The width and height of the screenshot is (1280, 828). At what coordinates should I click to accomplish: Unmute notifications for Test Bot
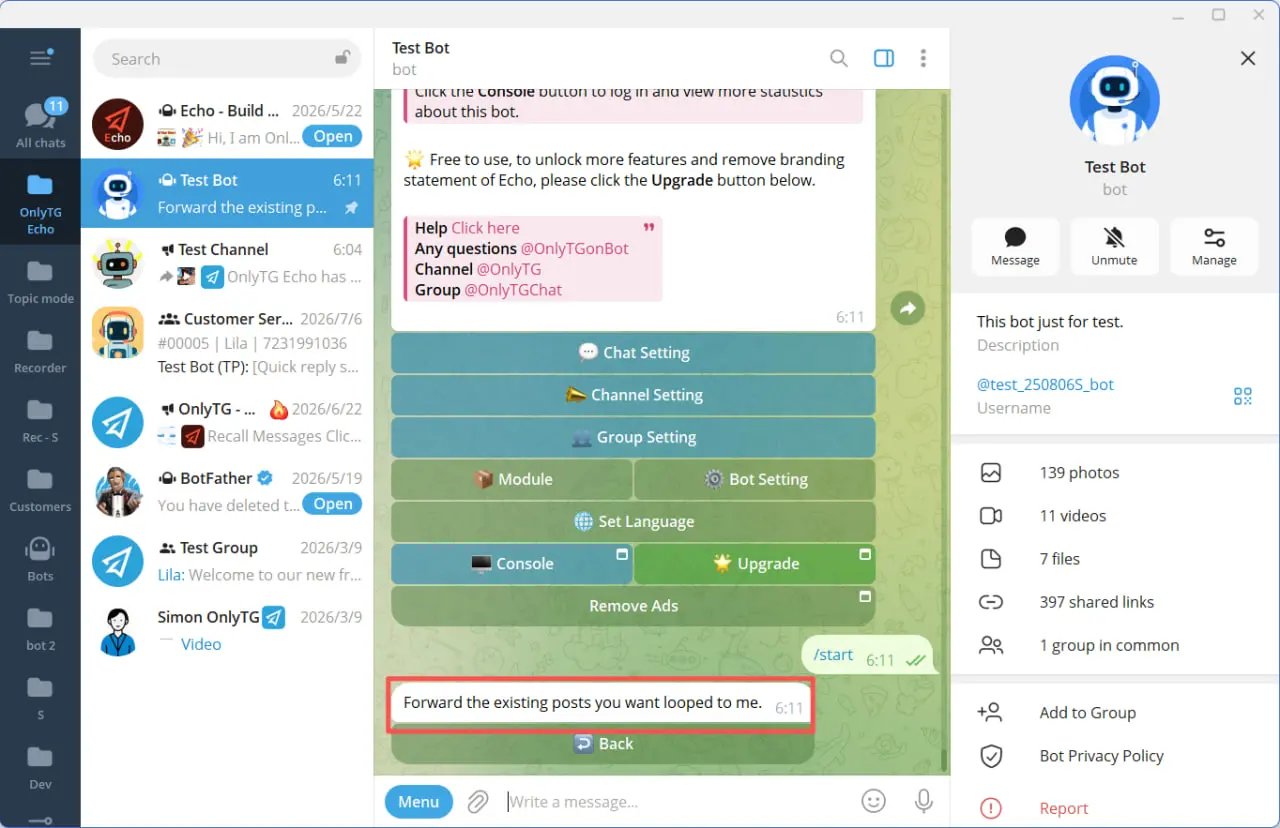coord(1115,247)
